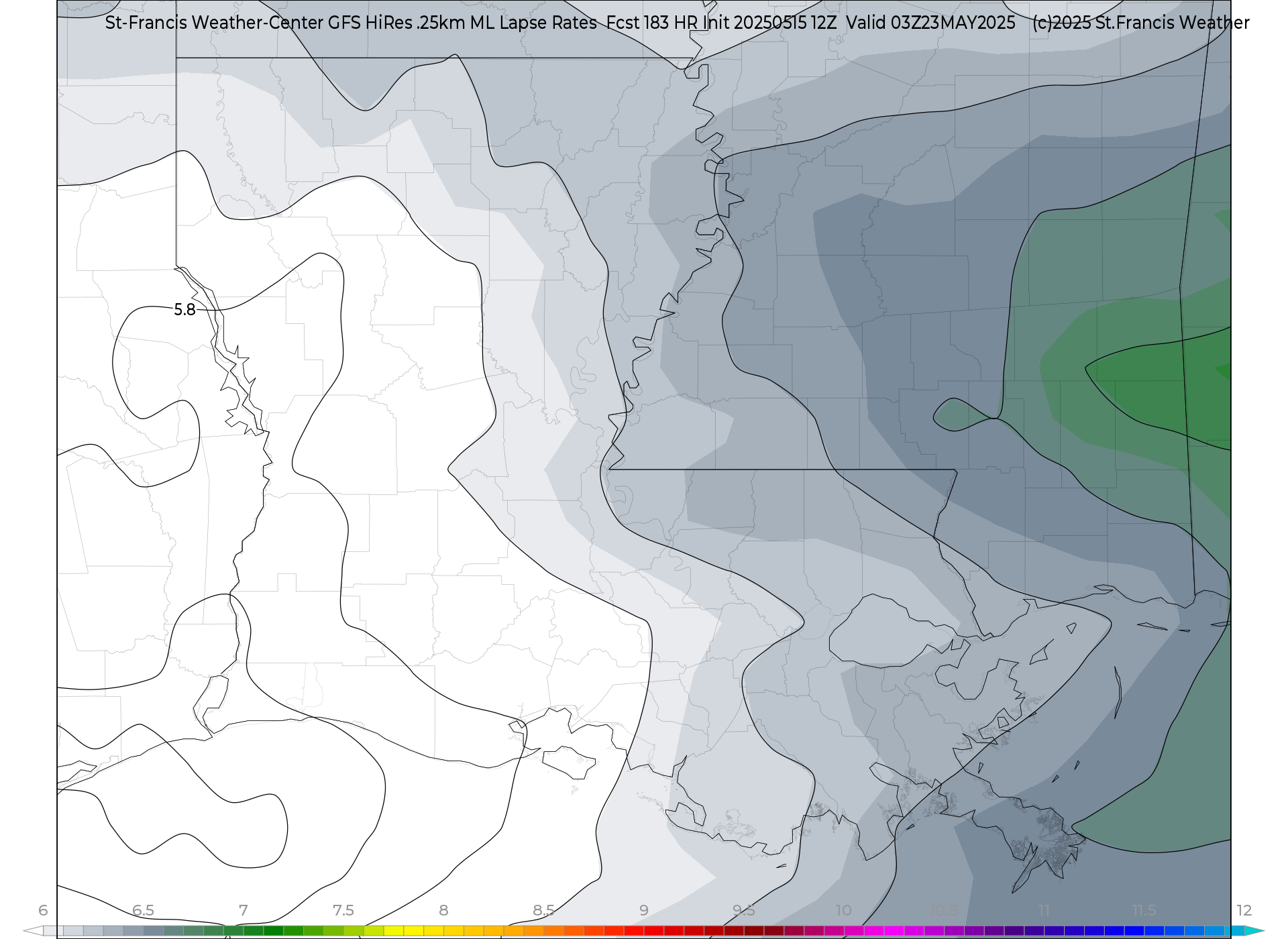
Task: Click the colorbar label 6
Action: point(43,910)
